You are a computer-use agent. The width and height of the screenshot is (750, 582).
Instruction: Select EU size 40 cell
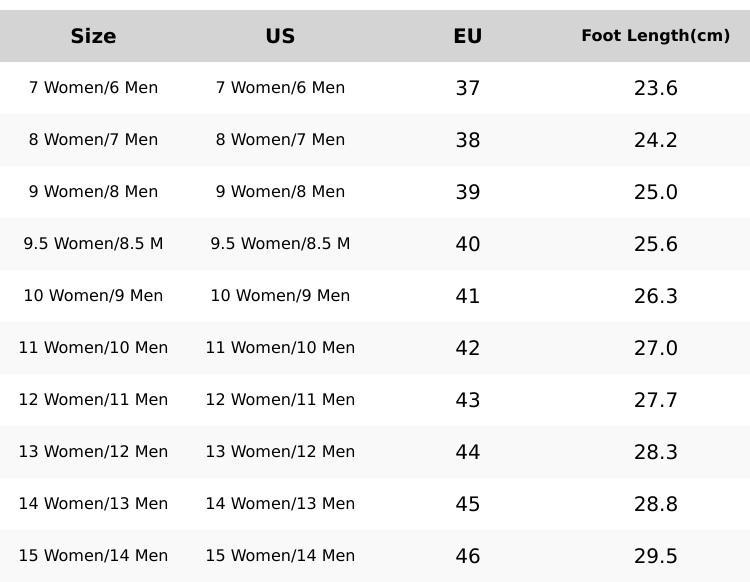pos(467,244)
